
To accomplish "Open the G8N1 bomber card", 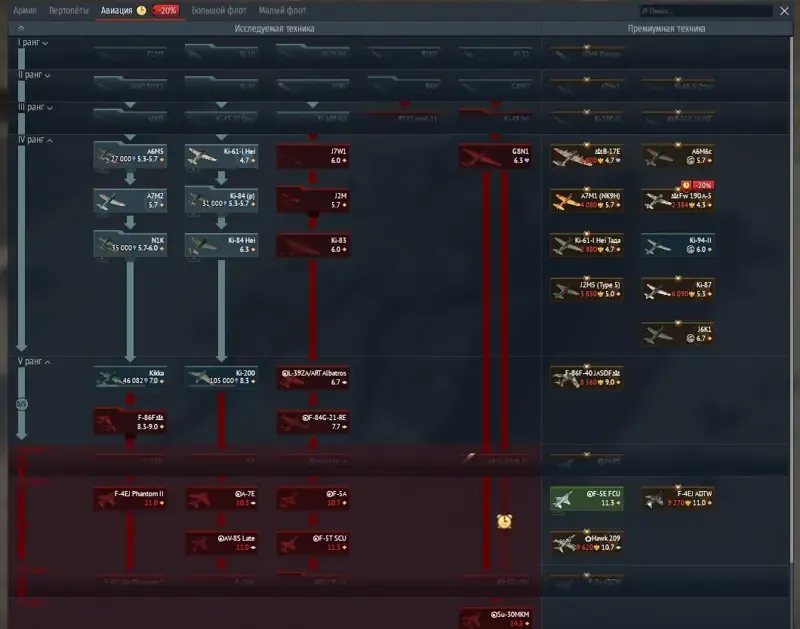I will coord(495,156).
